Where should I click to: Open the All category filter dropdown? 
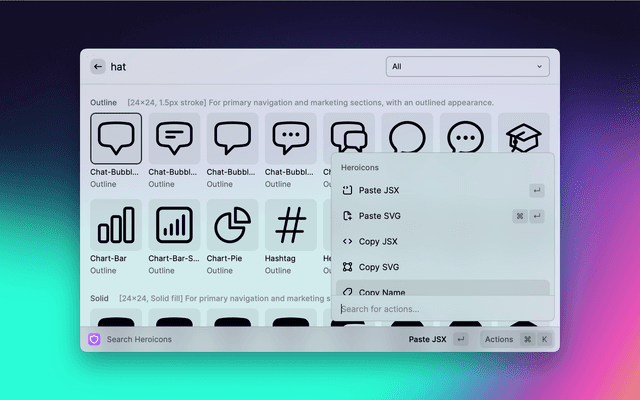point(467,67)
